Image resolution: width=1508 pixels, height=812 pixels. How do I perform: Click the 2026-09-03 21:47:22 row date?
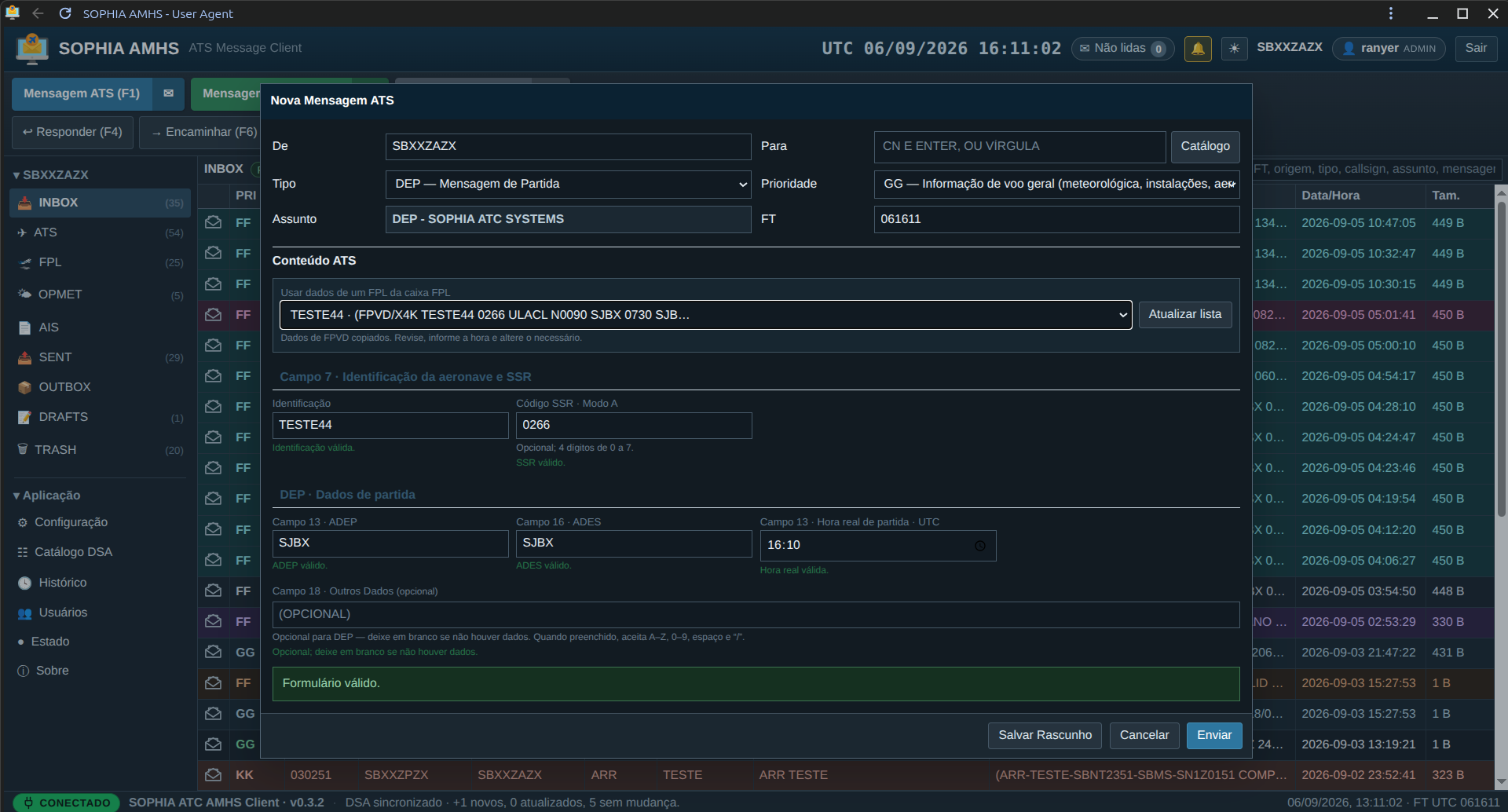(x=1359, y=653)
